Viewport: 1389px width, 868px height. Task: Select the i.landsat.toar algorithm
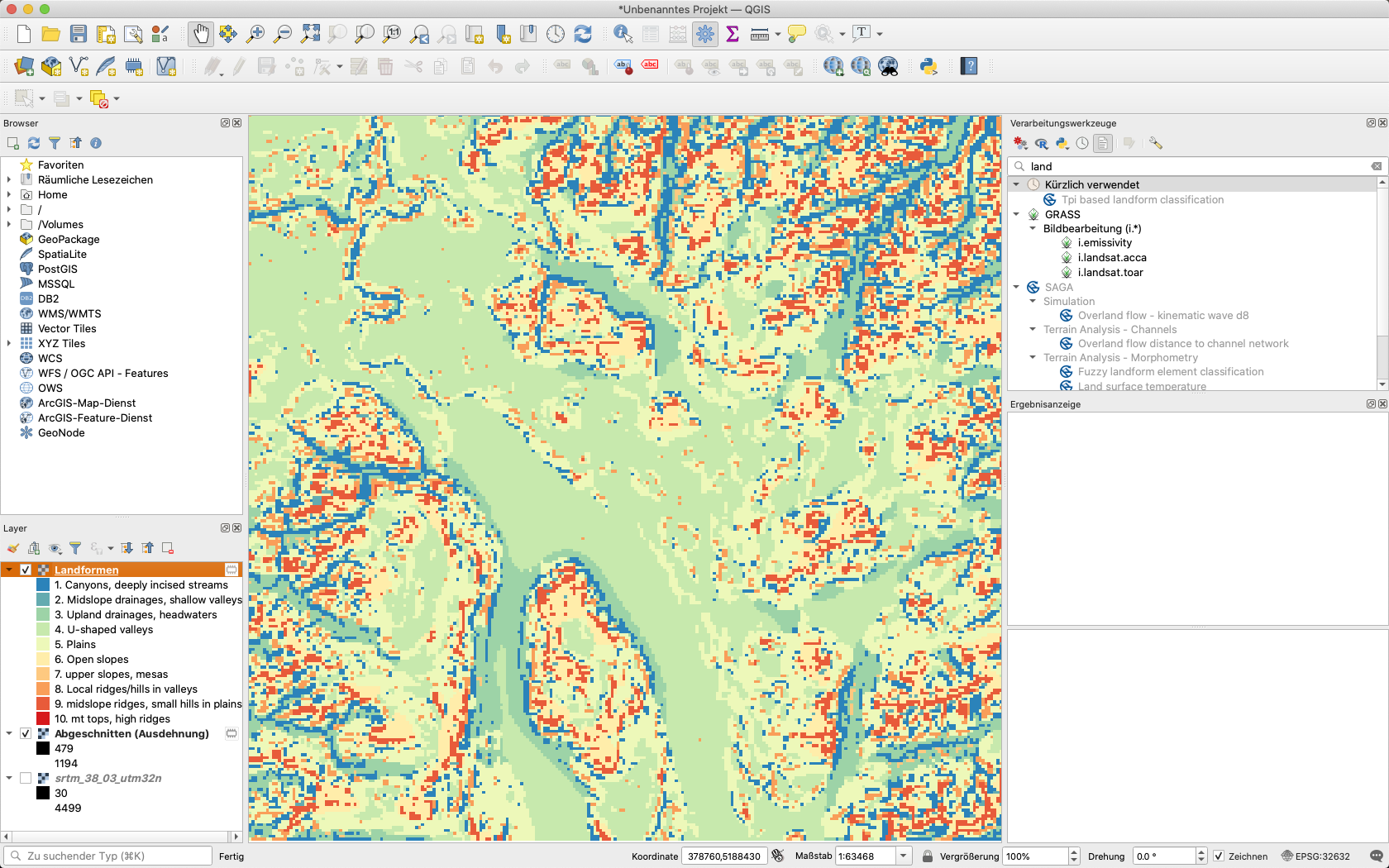pos(1110,272)
